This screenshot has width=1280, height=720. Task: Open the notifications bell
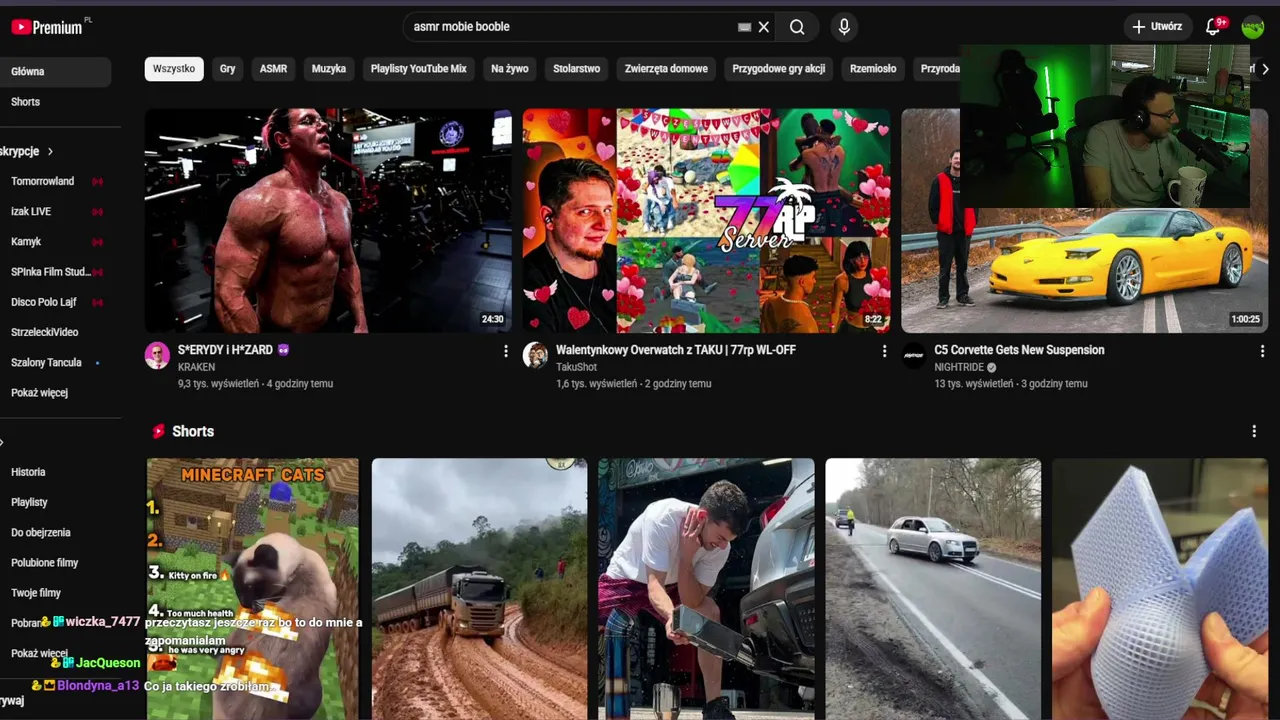1213,27
